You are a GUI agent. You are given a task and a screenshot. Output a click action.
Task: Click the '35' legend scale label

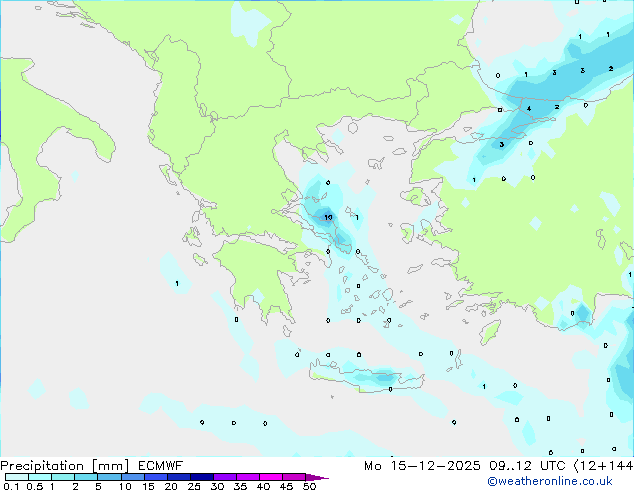(x=240, y=486)
